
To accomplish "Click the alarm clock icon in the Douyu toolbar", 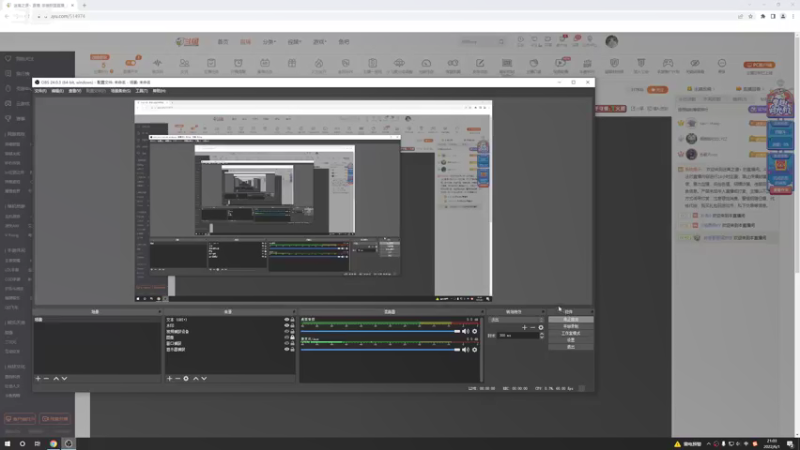I will tap(238, 63).
